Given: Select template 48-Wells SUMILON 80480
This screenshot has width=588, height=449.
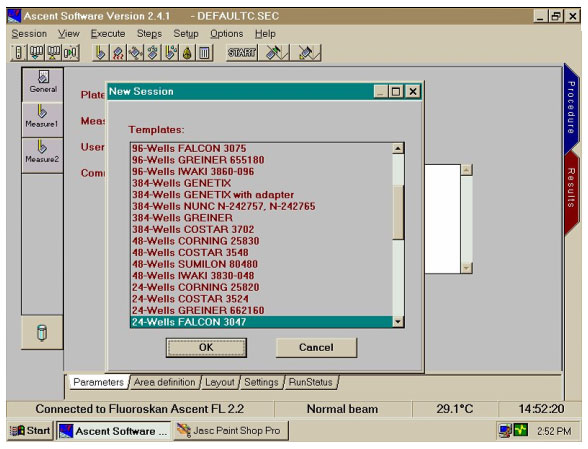Looking at the screenshot, I should [261, 264].
